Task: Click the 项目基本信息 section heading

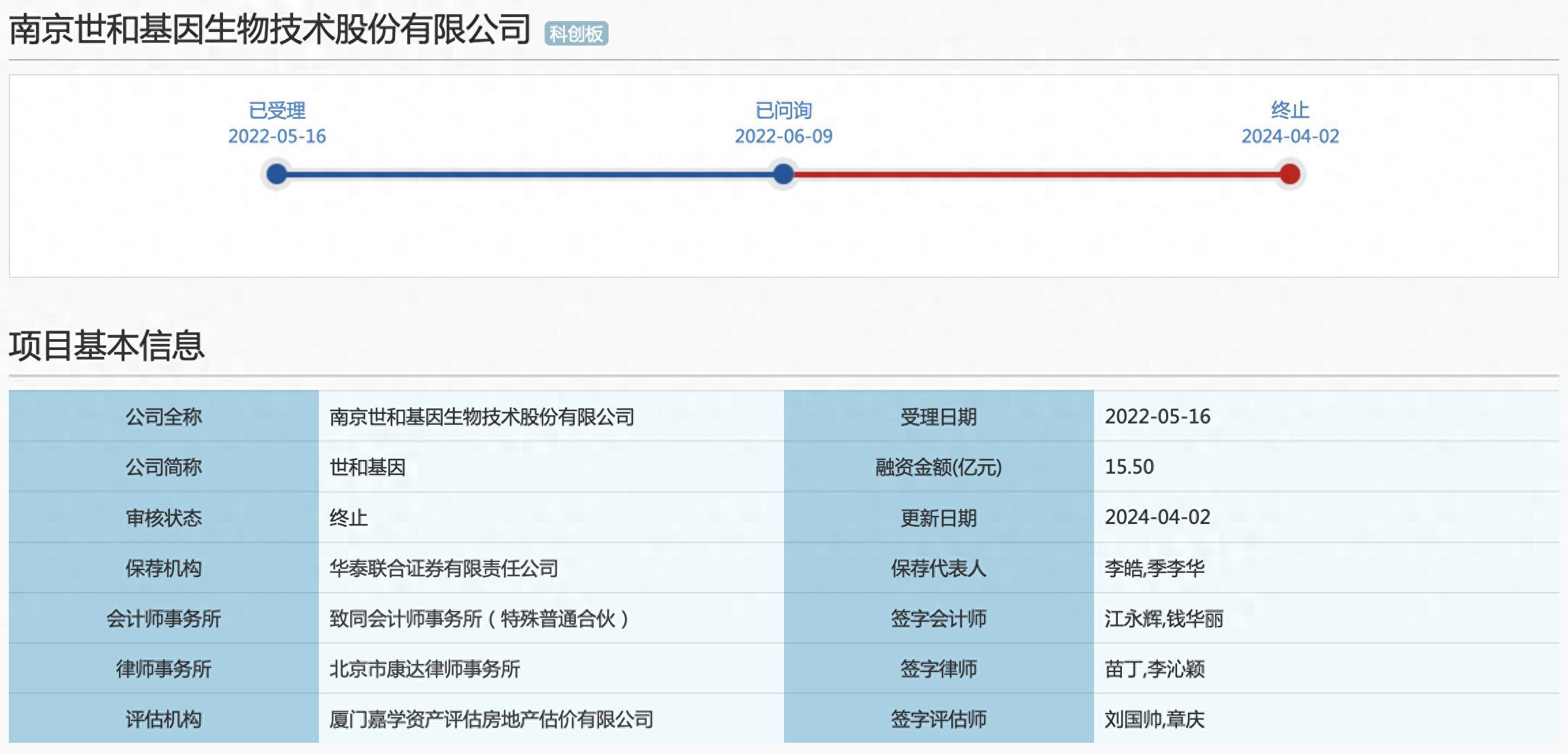Action: 107,345
